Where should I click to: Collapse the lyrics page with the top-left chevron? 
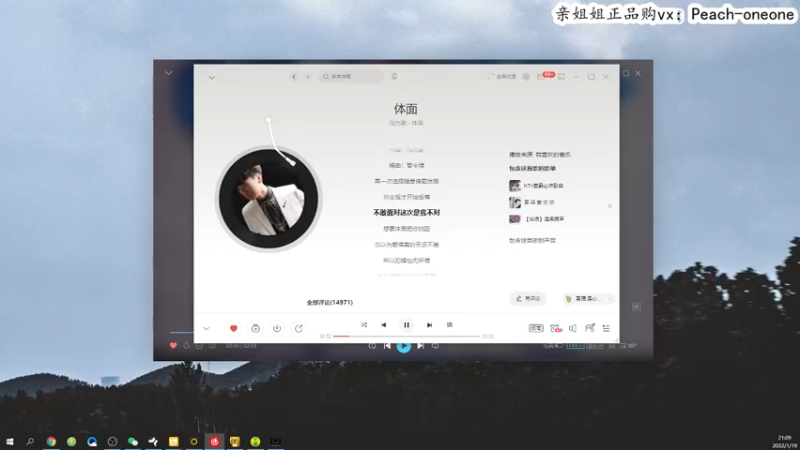(x=211, y=78)
